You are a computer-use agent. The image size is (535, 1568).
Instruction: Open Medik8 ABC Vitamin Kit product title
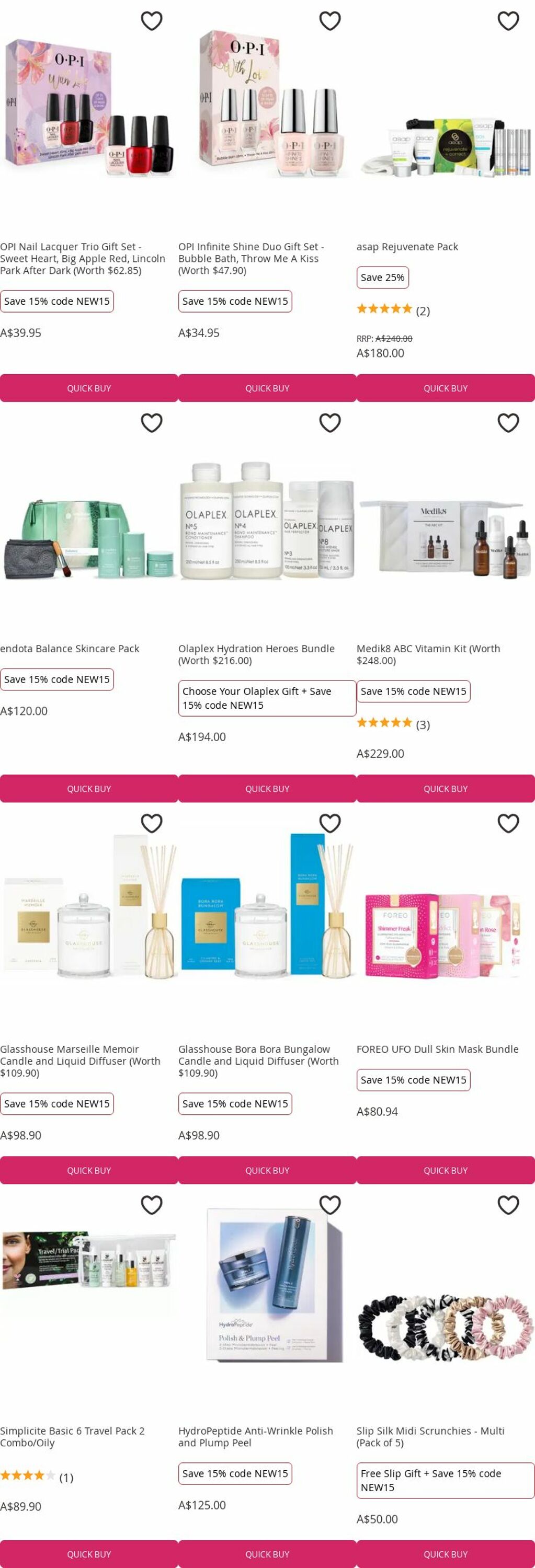(428, 654)
